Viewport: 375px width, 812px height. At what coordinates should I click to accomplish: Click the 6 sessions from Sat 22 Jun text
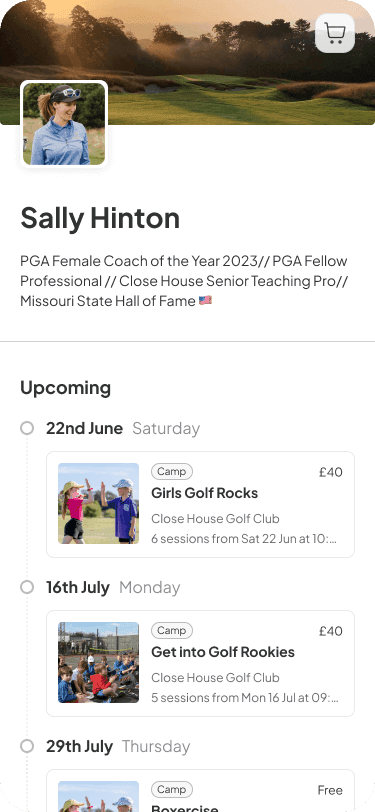click(x=244, y=539)
